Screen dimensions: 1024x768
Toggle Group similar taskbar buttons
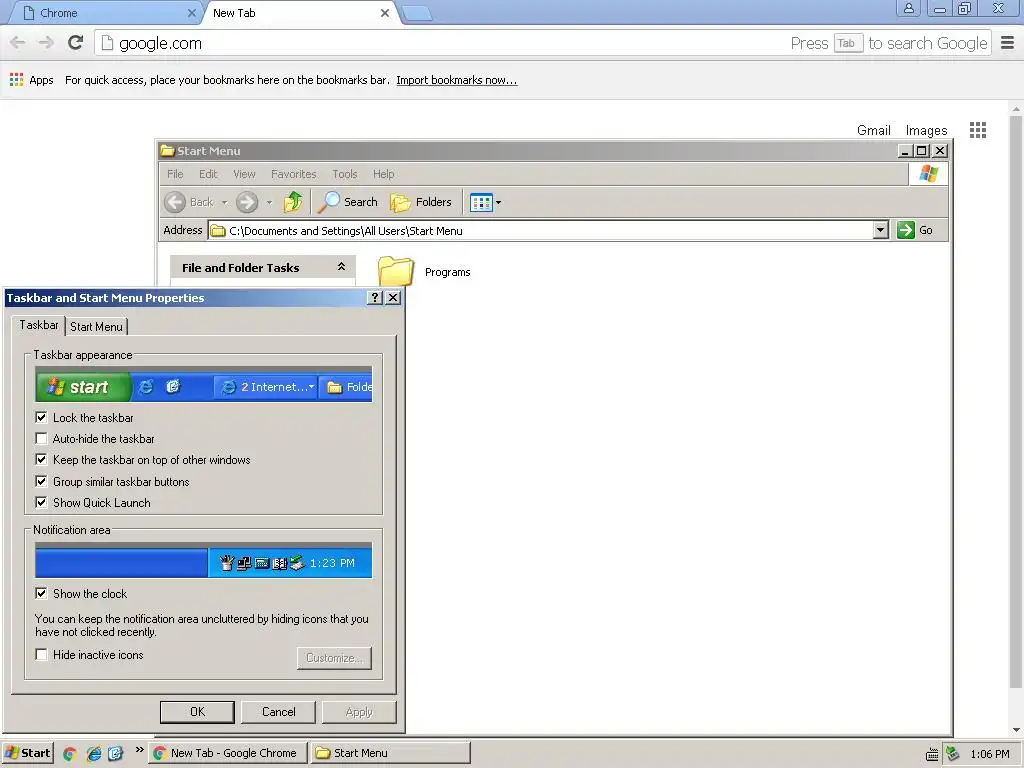[41, 482]
